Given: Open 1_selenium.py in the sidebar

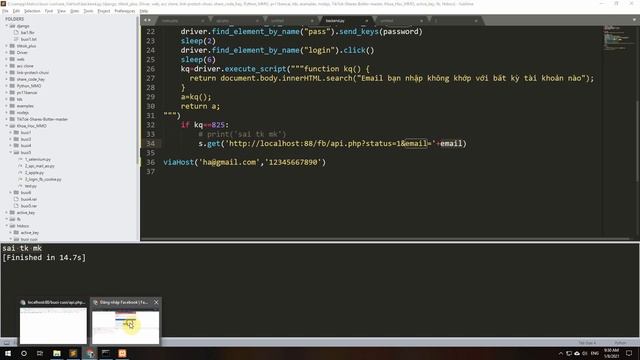Looking at the screenshot, I should (x=38, y=159).
